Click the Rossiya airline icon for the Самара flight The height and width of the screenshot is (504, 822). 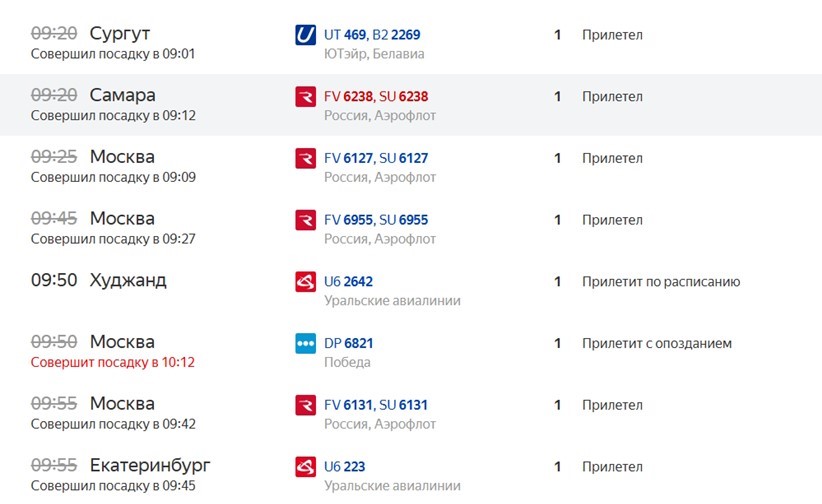tap(306, 97)
